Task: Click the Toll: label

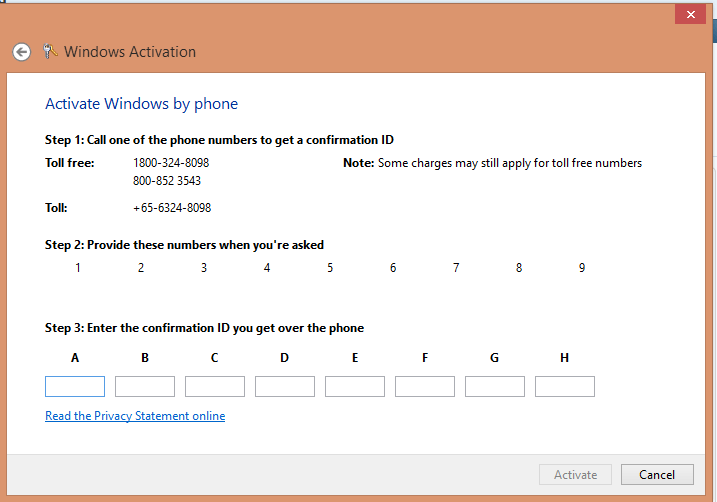Action: 56,208
